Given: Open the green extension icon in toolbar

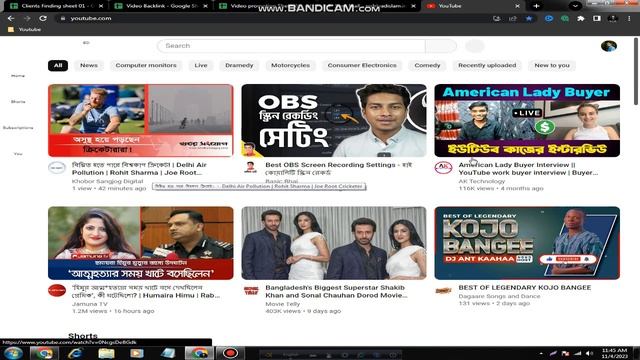Looking at the screenshot, I should click(x=564, y=18).
